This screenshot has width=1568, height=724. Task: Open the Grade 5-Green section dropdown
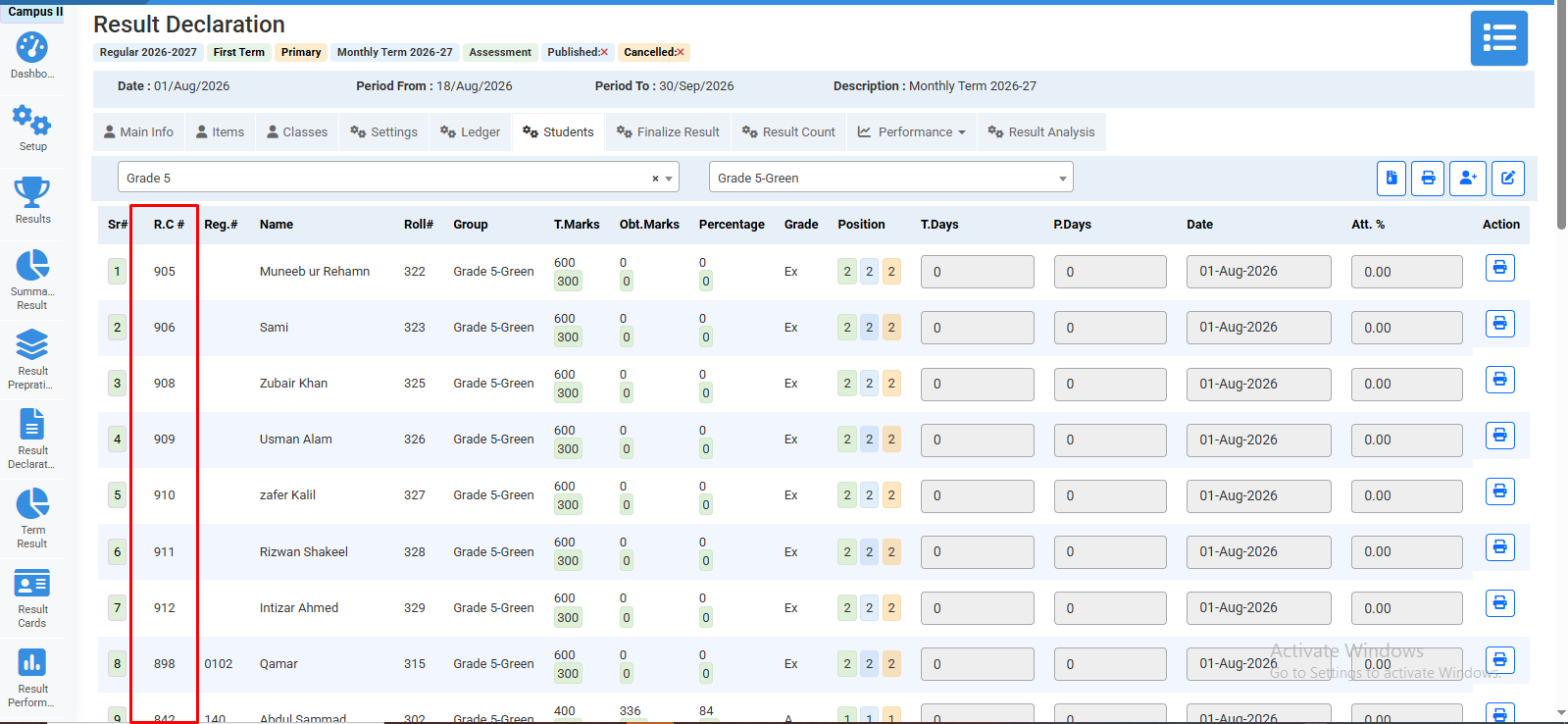890,178
